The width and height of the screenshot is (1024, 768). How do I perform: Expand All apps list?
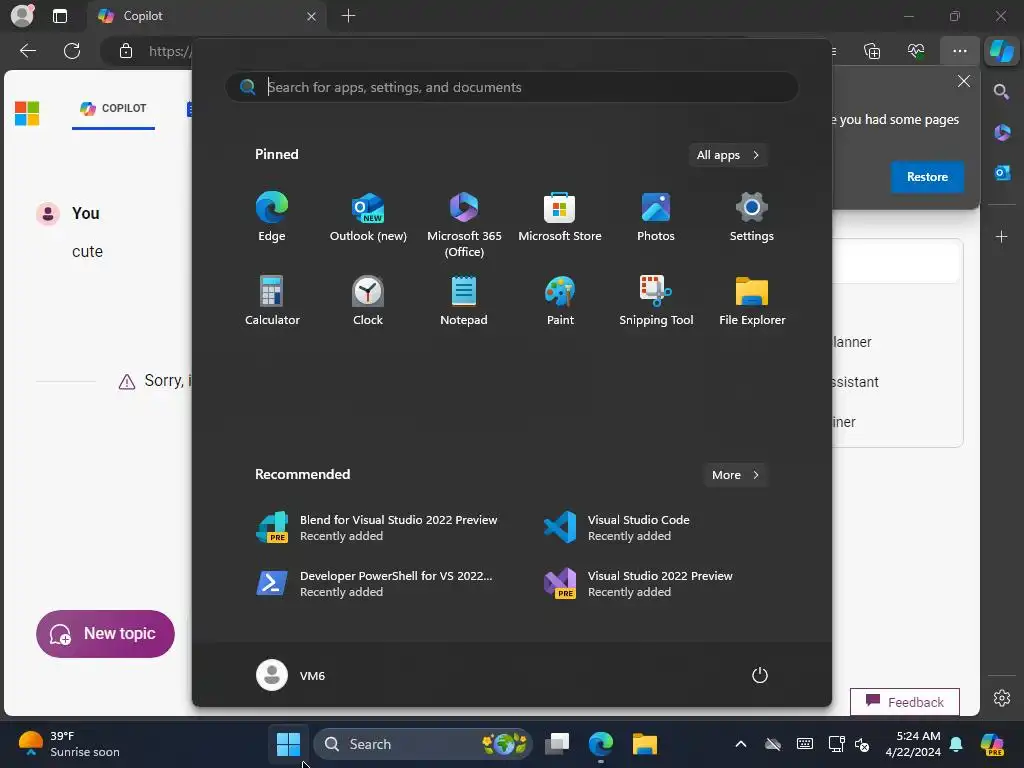coord(728,155)
